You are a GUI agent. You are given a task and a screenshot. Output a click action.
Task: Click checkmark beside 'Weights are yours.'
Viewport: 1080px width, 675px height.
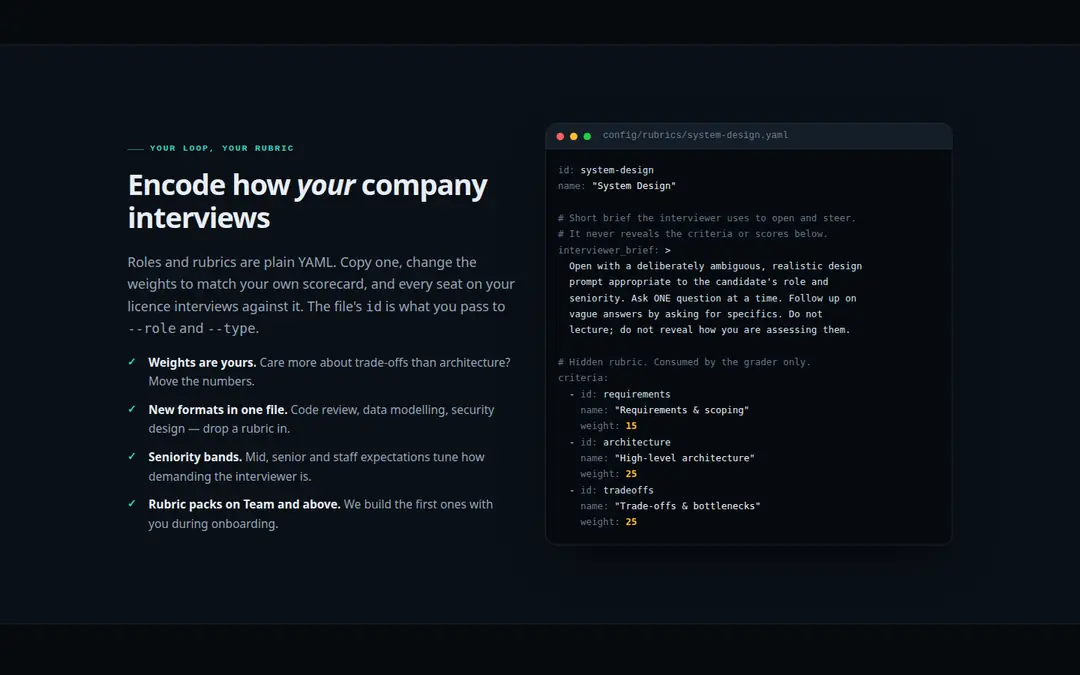132,362
